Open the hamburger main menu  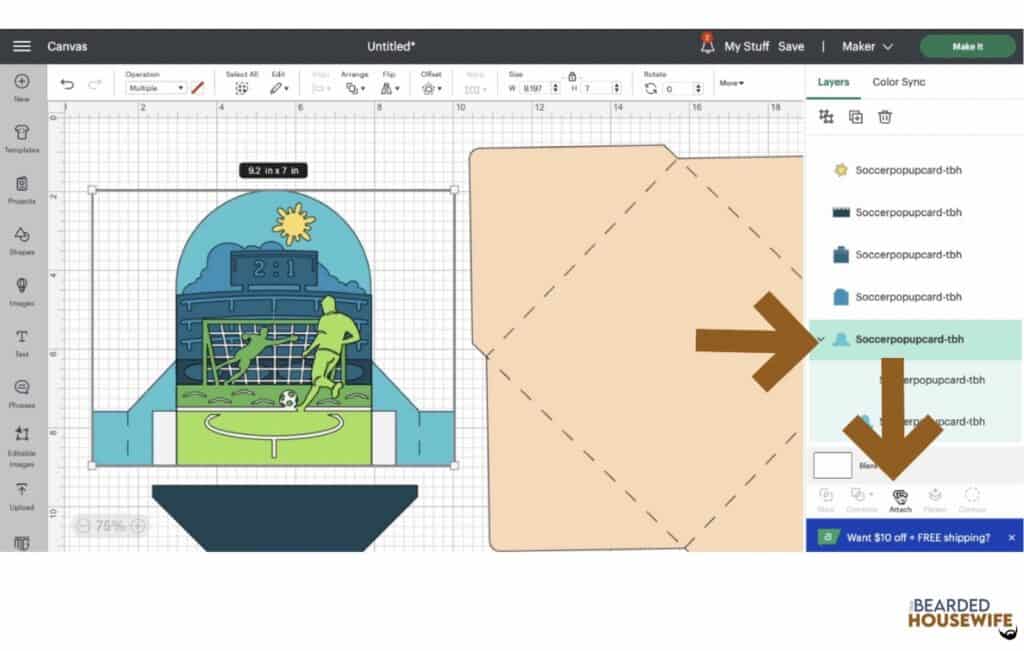21,46
